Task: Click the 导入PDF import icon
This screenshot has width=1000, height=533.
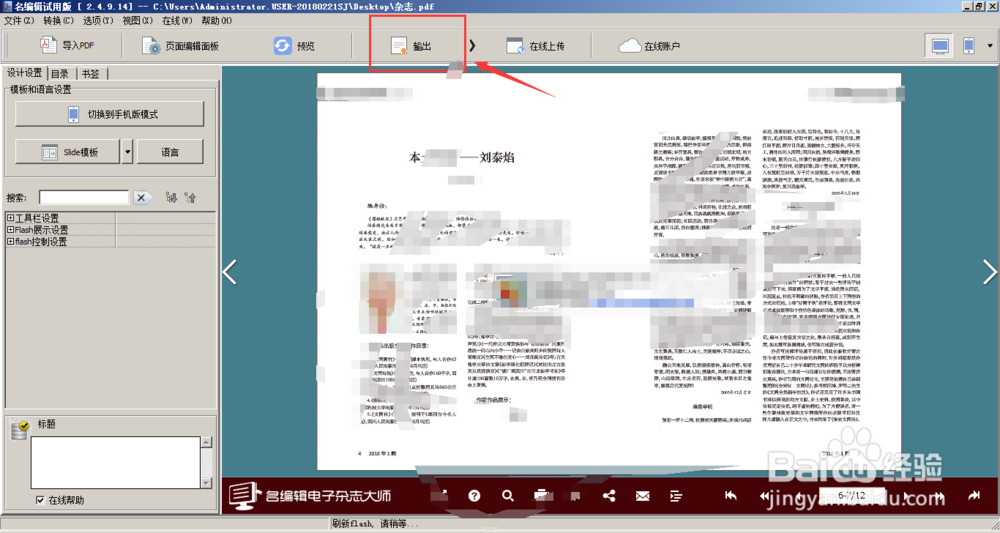Action: 49,45
